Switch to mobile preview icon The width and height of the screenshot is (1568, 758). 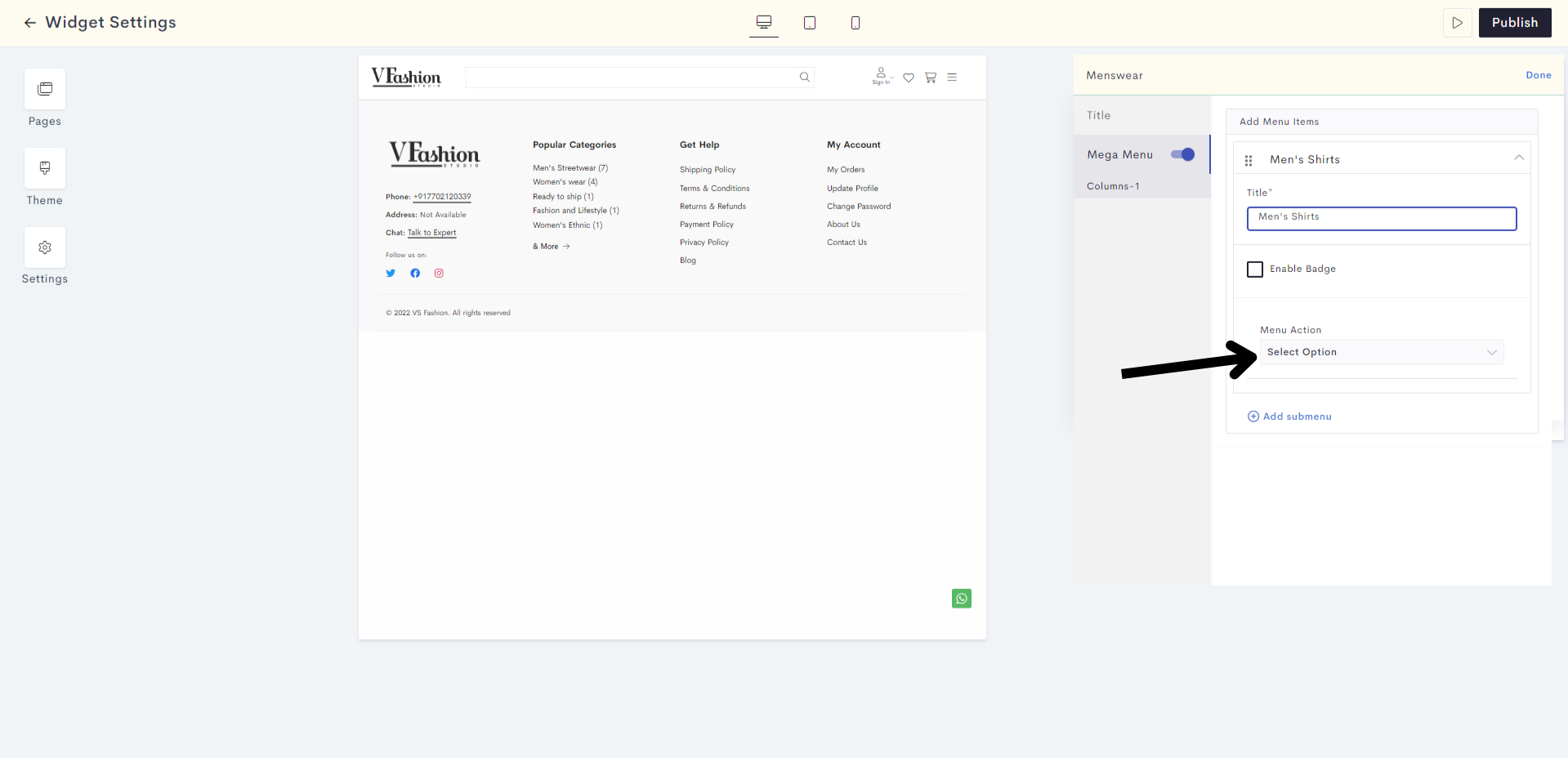point(855,23)
